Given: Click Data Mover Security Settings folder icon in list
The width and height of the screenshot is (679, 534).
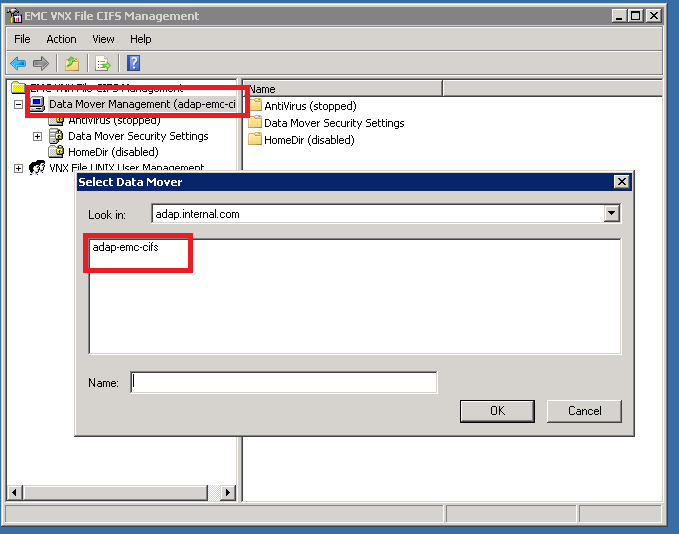Looking at the screenshot, I should 255,122.
